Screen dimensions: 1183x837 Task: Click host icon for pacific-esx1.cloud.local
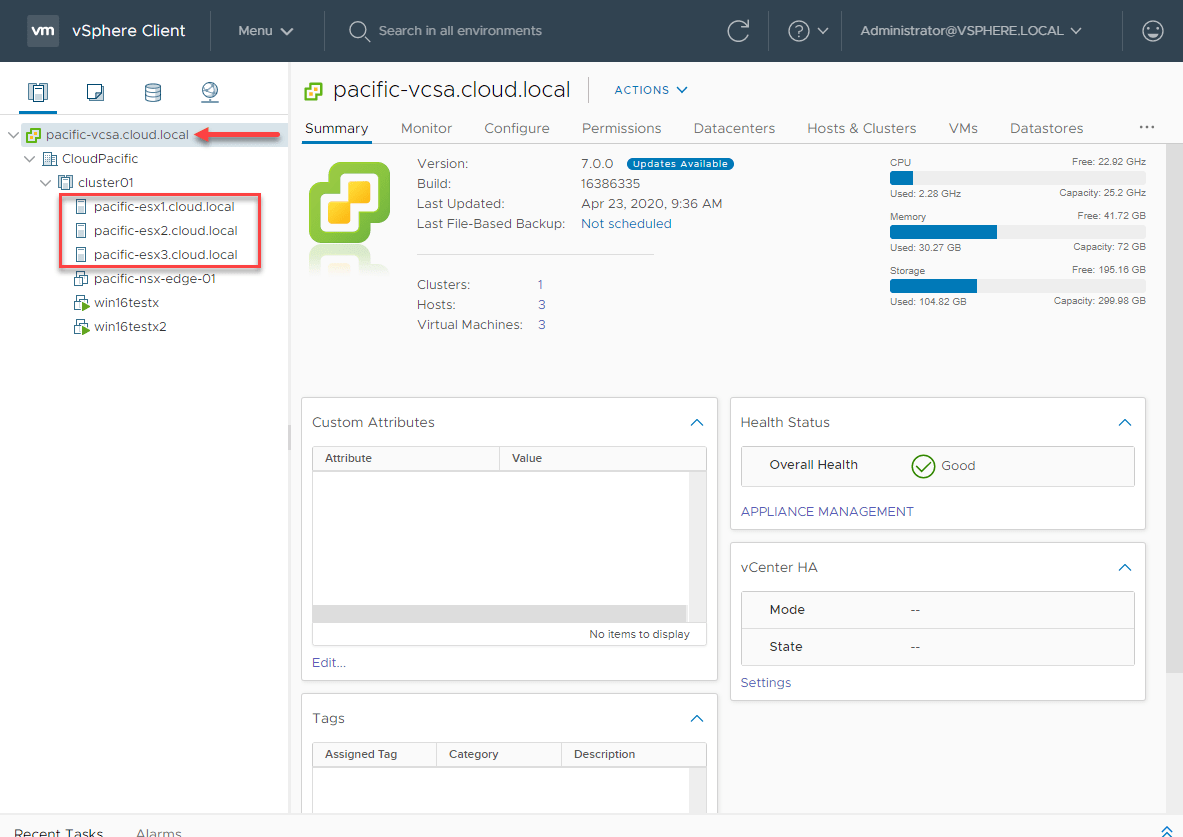[81, 207]
